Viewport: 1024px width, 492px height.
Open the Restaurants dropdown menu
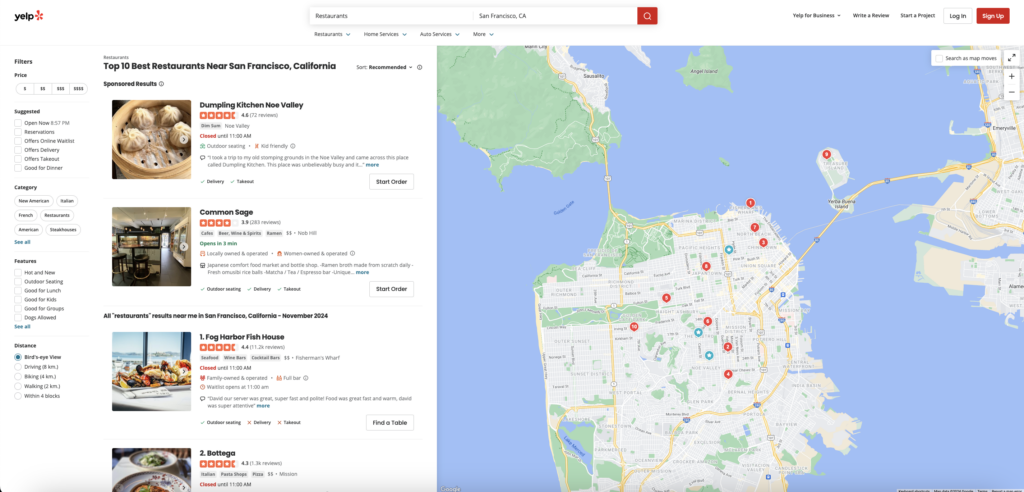[x=332, y=34]
